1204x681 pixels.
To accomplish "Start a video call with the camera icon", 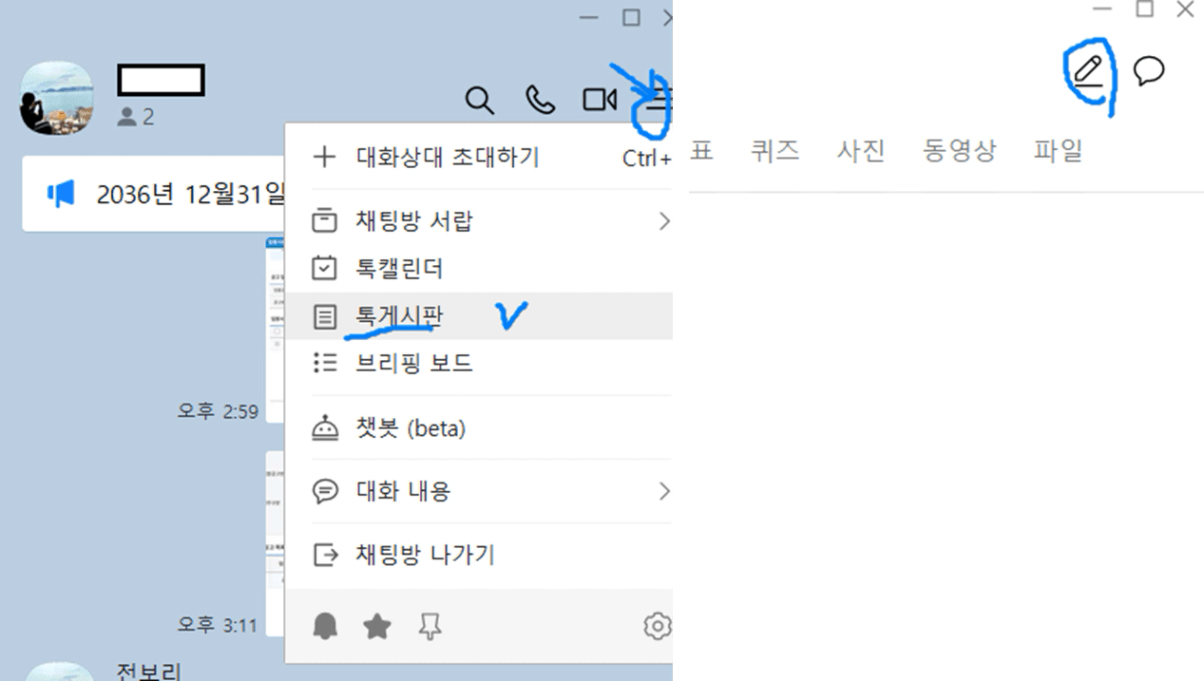I will (x=600, y=100).
